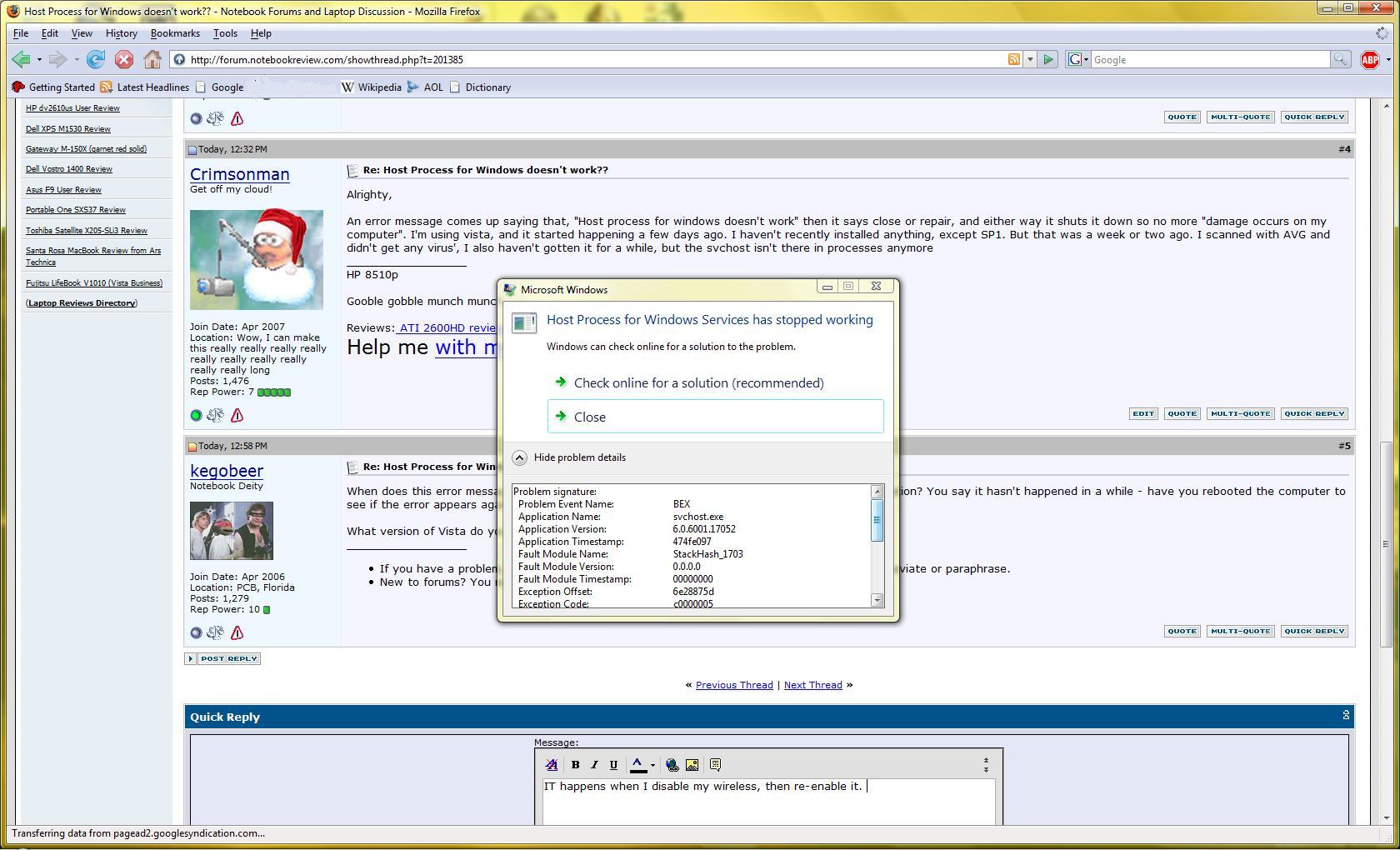Choose Check online for a solution (recommended)
The image size is (1400, 850).
coord(715,382)
